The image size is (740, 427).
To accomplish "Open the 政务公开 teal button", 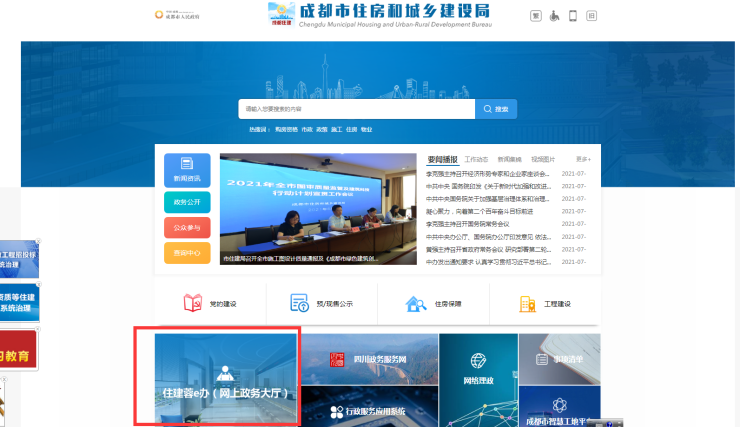I will point(187,202).
